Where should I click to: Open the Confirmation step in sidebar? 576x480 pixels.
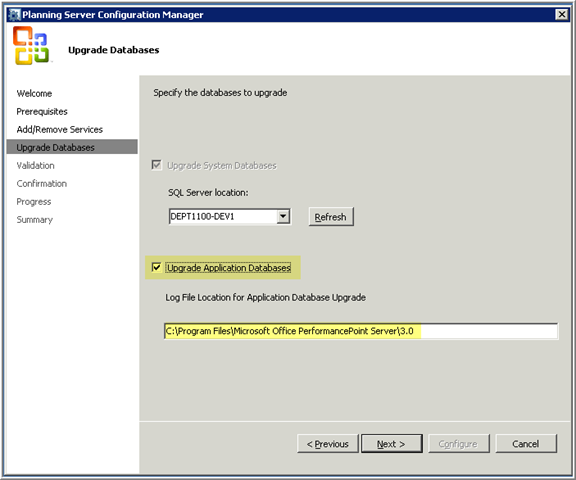42,183
